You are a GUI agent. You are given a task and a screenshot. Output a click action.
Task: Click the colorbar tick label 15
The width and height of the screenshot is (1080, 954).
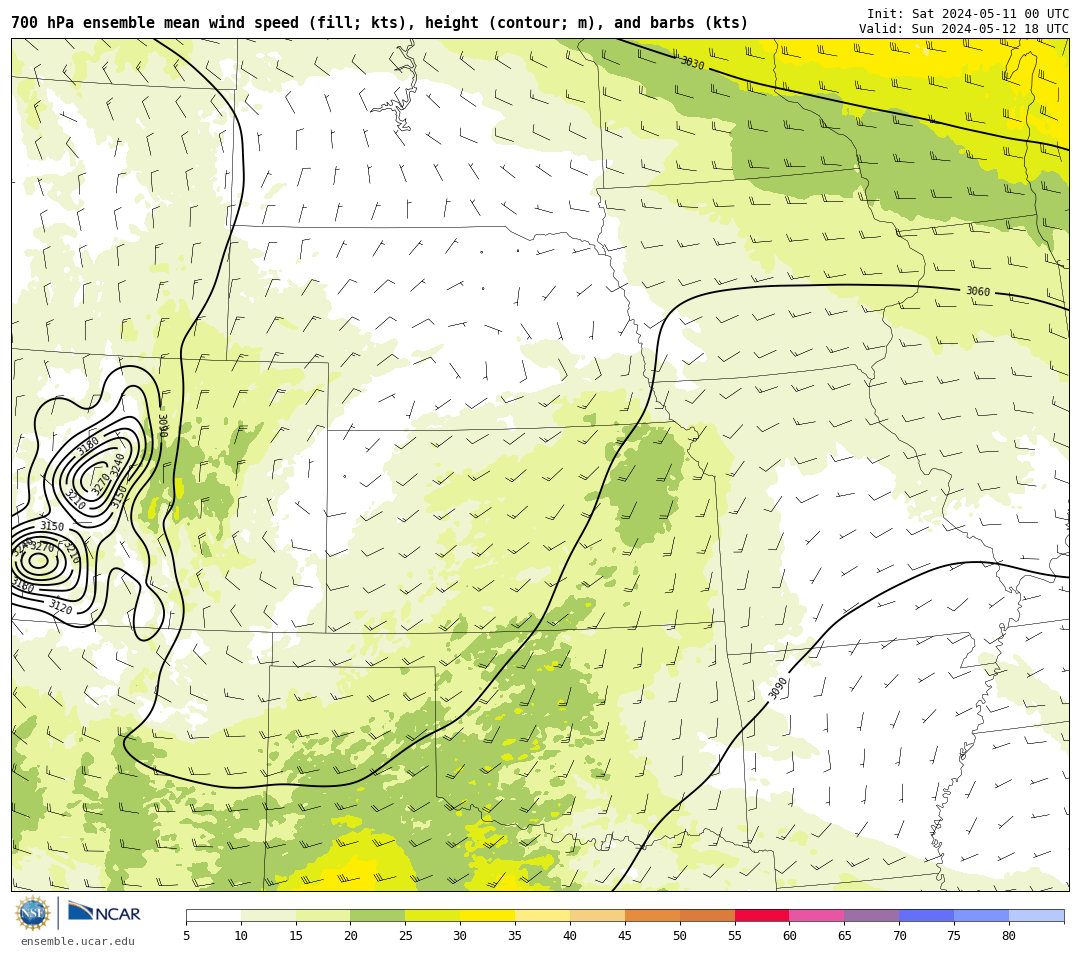(296, 935)
